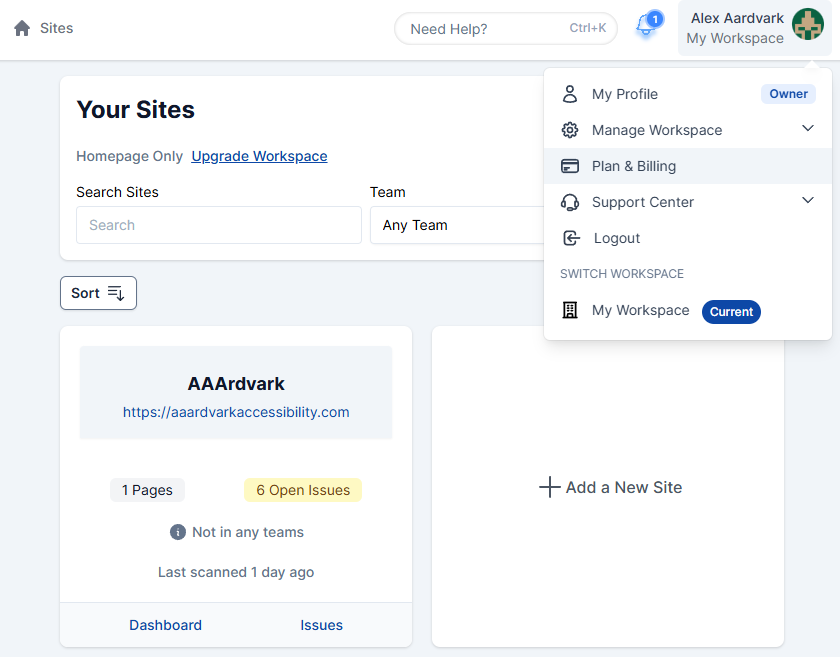Open the Any Team dropdown

point(456,225)
